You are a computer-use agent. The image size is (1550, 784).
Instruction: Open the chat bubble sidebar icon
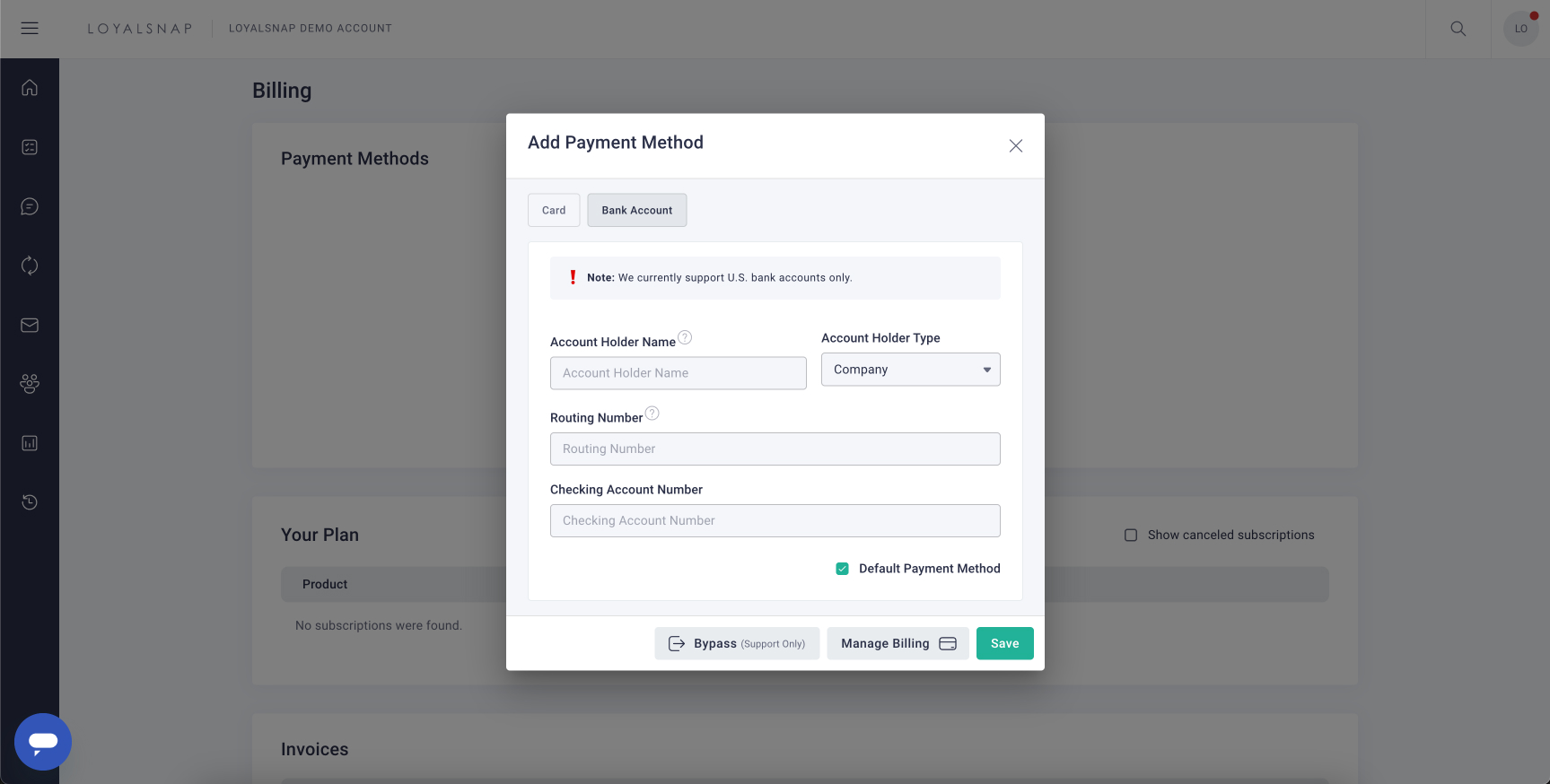click(30, 207)
